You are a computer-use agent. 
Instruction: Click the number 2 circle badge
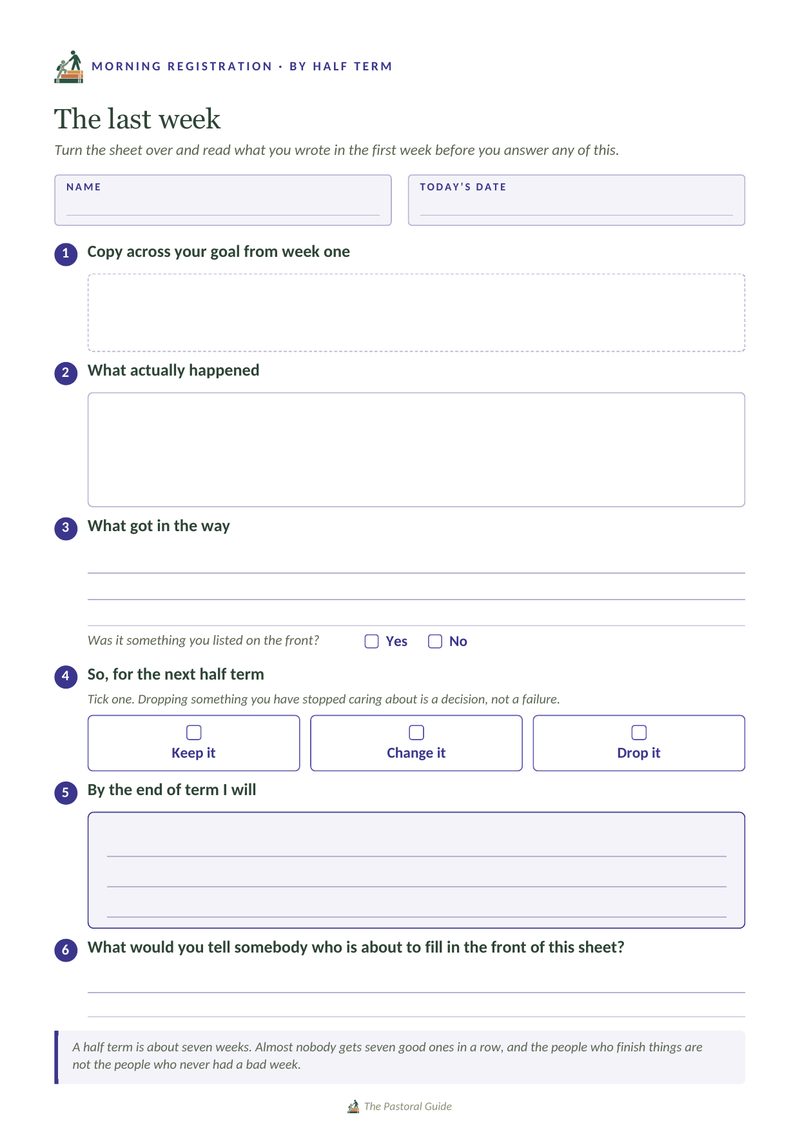point(66,373)
